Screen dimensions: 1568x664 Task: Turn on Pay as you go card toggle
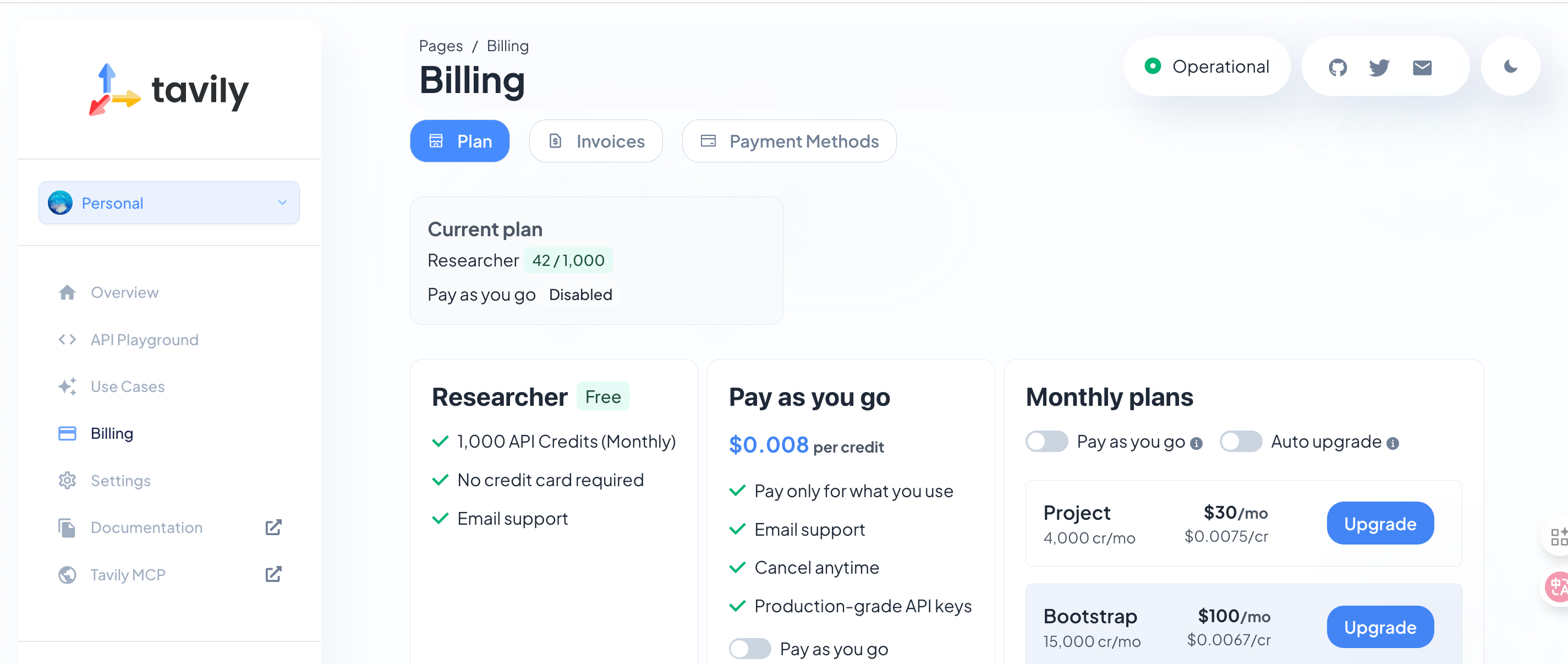tap(749, 649)
